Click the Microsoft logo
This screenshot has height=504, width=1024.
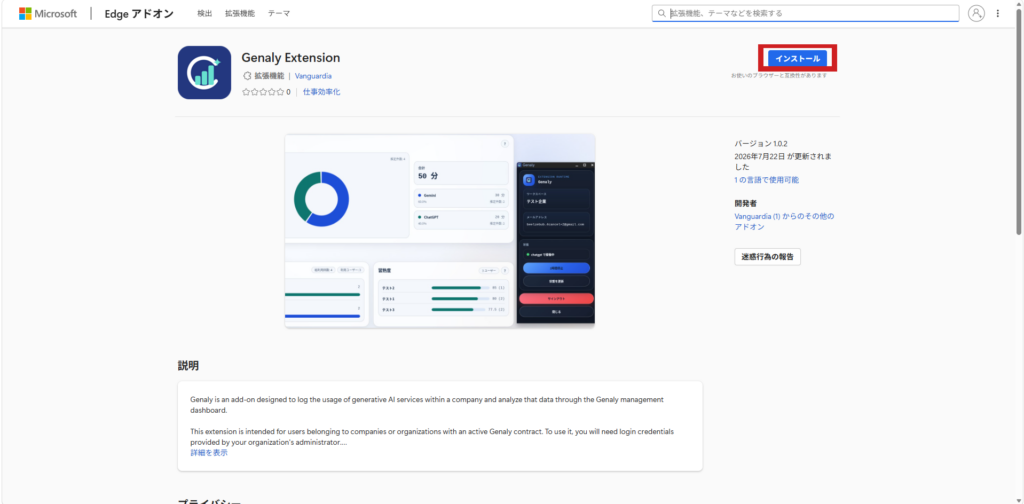click(48, 13)
